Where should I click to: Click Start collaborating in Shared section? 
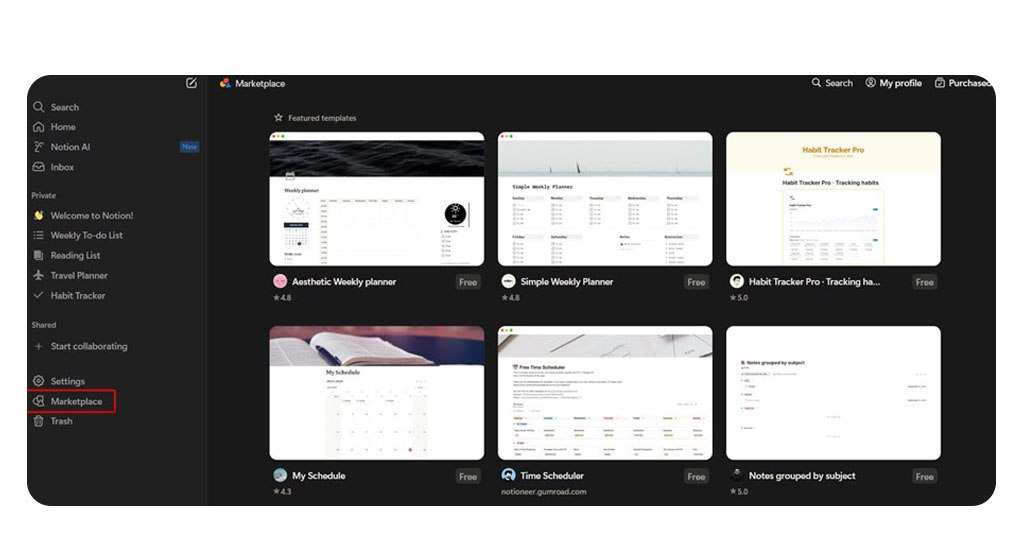click(88, 346)
